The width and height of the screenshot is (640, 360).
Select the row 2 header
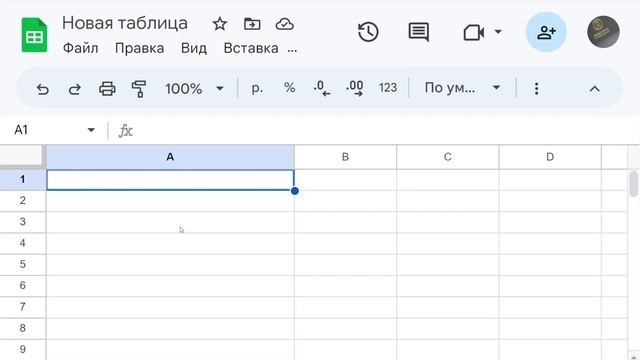coord(22,201)
